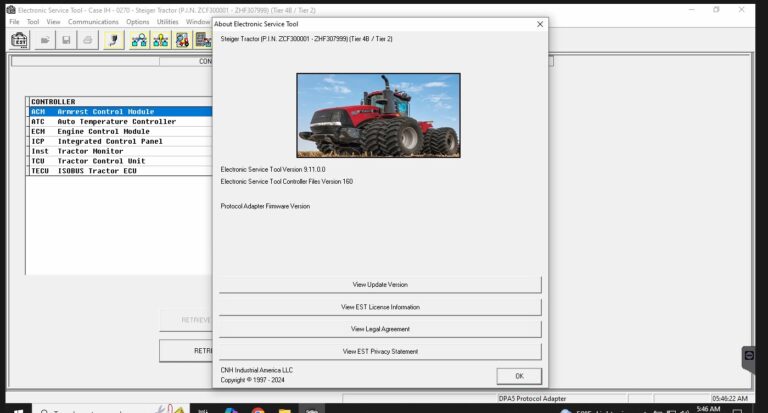The width and height of the screenshot is (768, 413).
Task: Click the CNH Industrial America LLC text
Action: coord(256,370)
